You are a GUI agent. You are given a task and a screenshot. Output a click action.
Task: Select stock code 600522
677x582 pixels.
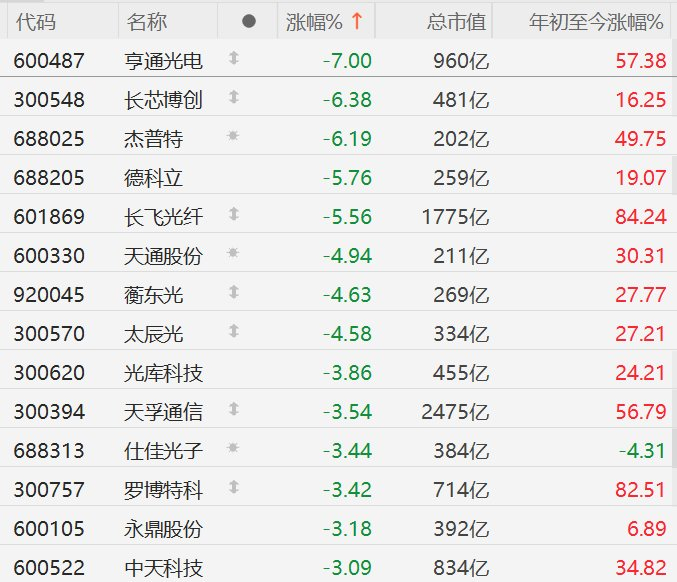point(49,567)
